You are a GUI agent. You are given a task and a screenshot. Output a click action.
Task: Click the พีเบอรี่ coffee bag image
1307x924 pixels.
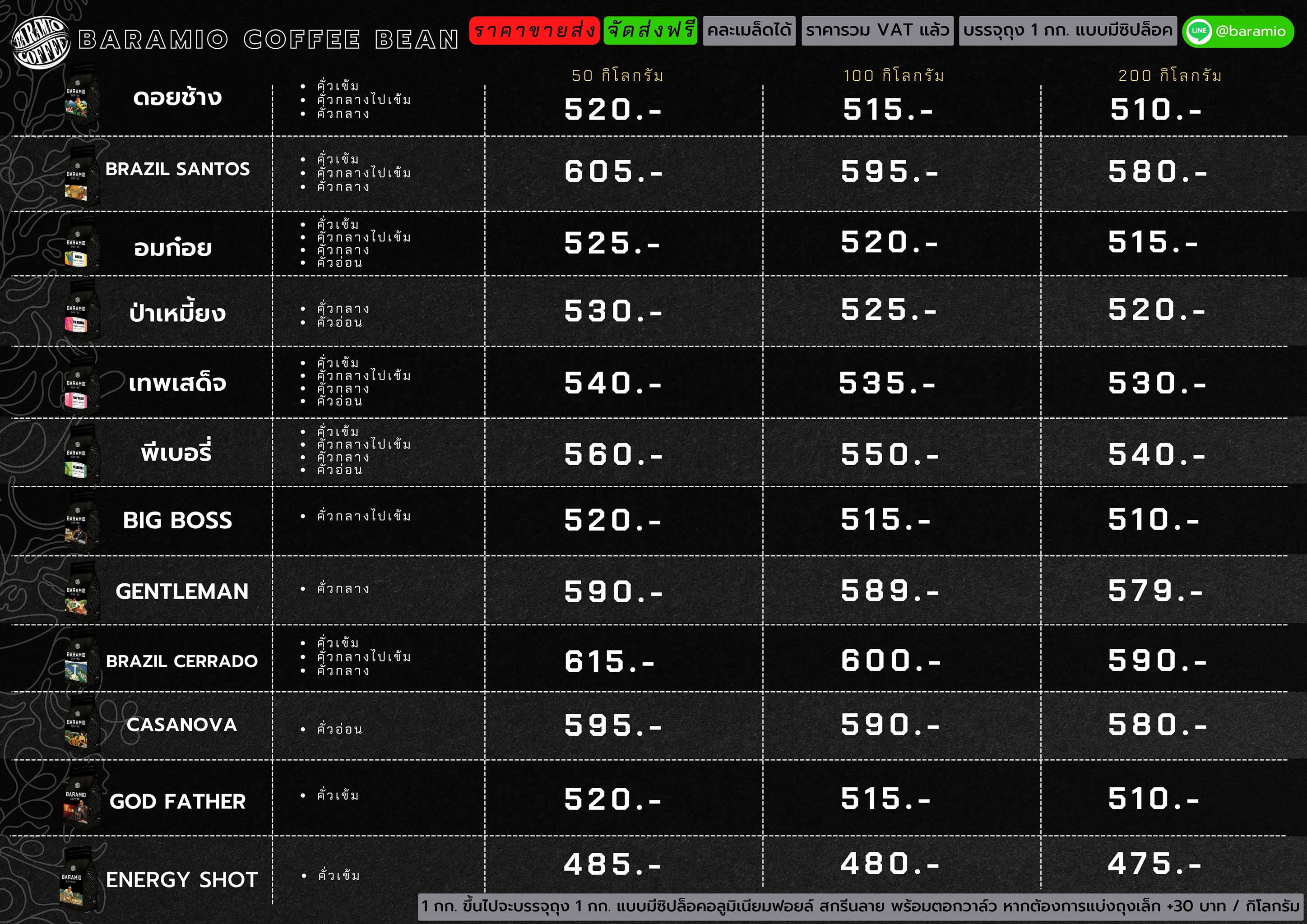click(81, 453)
